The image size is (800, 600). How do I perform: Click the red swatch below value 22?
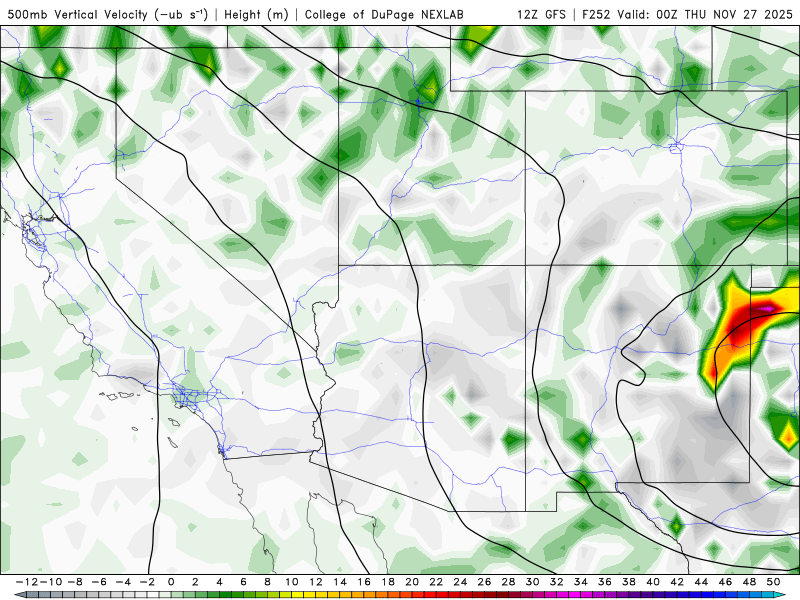tap(442, 595)
